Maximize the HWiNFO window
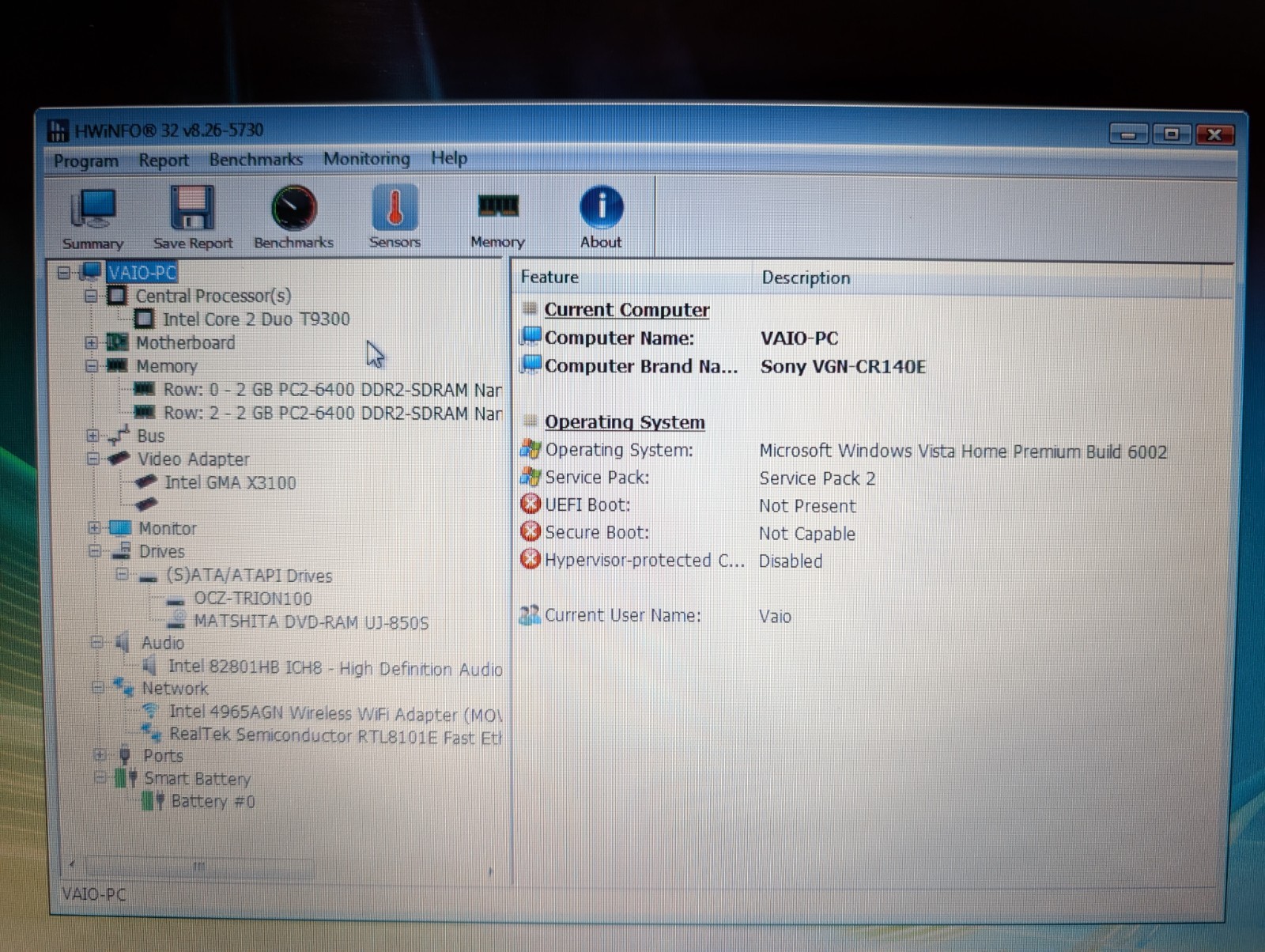The image size is (1265, 952). point(1171,134)
